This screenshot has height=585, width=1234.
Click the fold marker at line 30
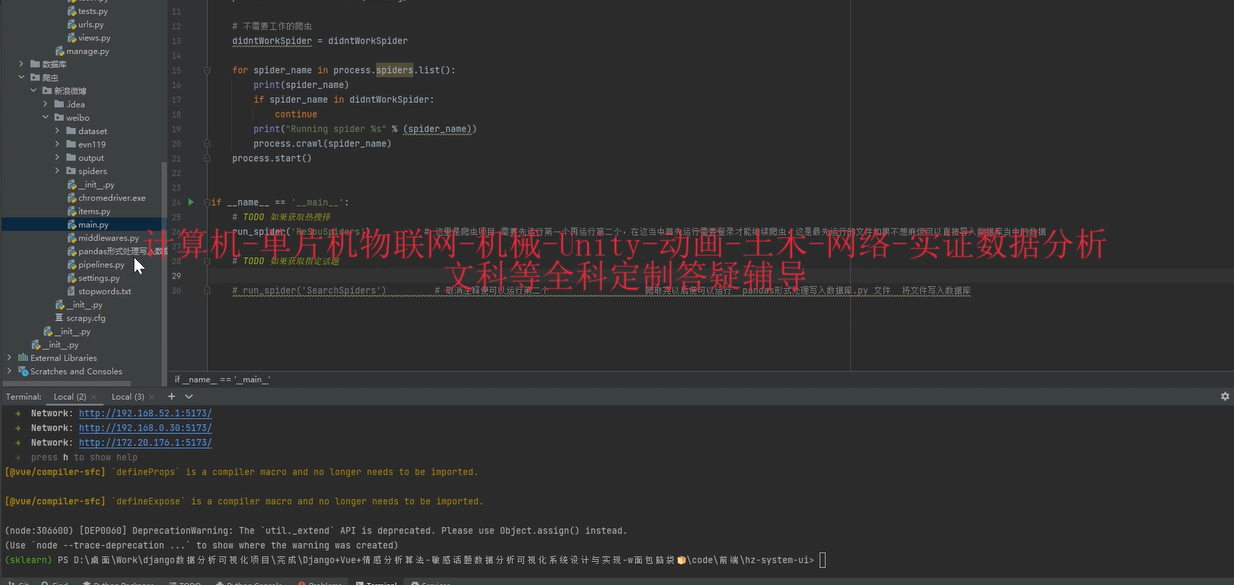point(207,290)
